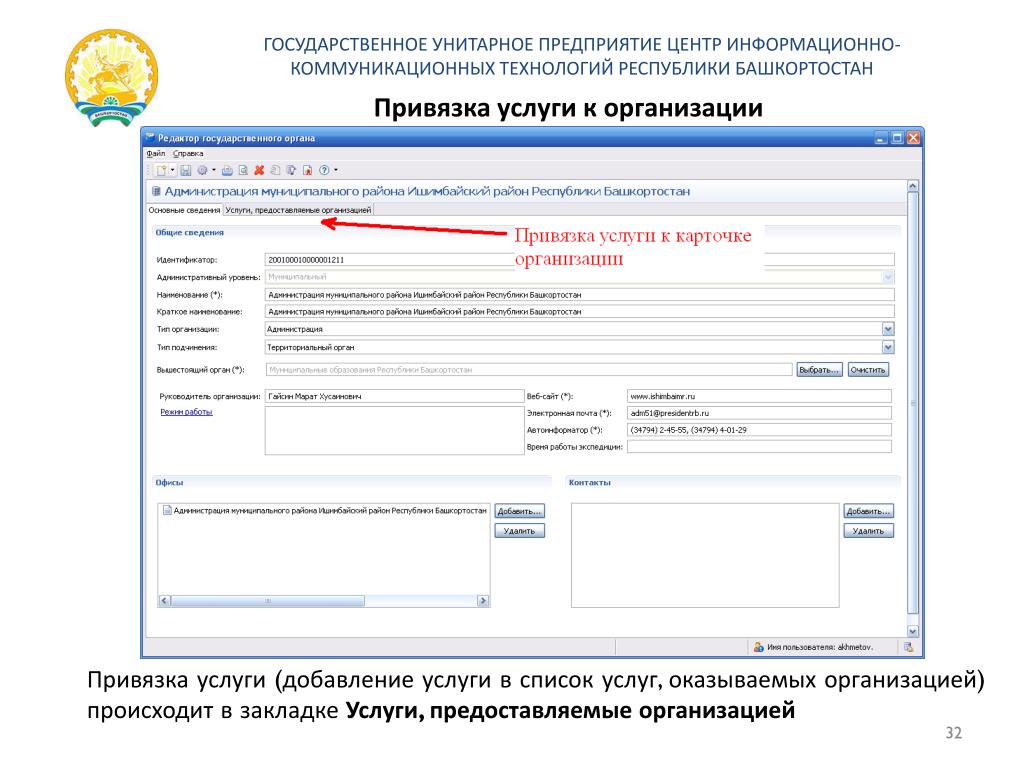The width and height of the screenshot is (1024, 768).
Task: Select the Администрация муниципального района office row
Action: [325, 511]
